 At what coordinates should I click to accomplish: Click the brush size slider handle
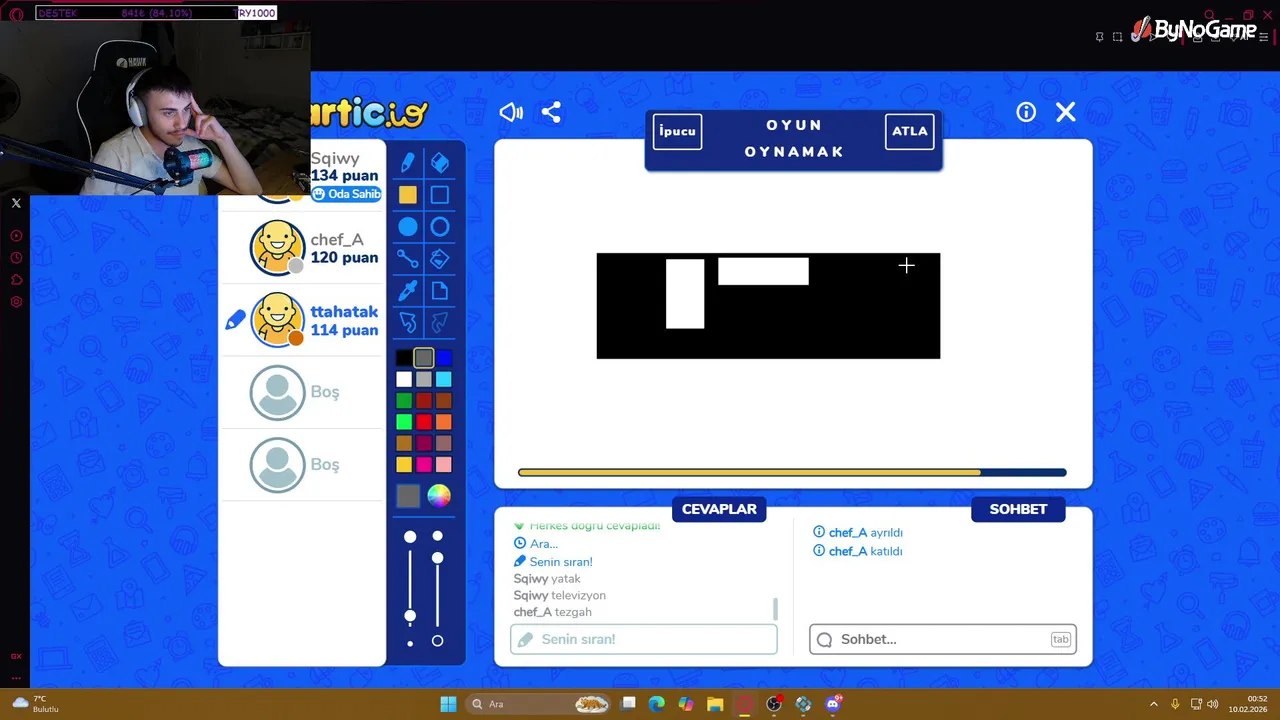click(x=410, y=616)
